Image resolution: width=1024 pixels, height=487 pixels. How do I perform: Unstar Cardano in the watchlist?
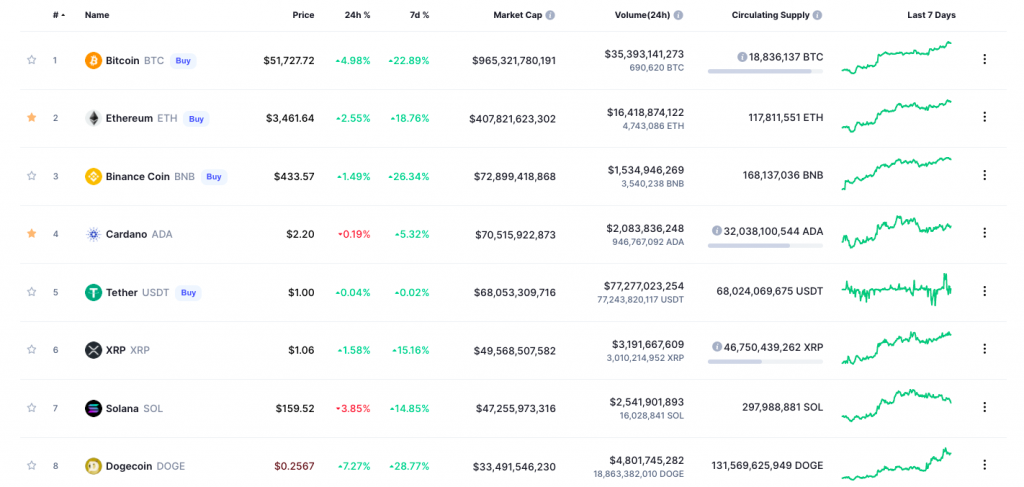(31, 233)
